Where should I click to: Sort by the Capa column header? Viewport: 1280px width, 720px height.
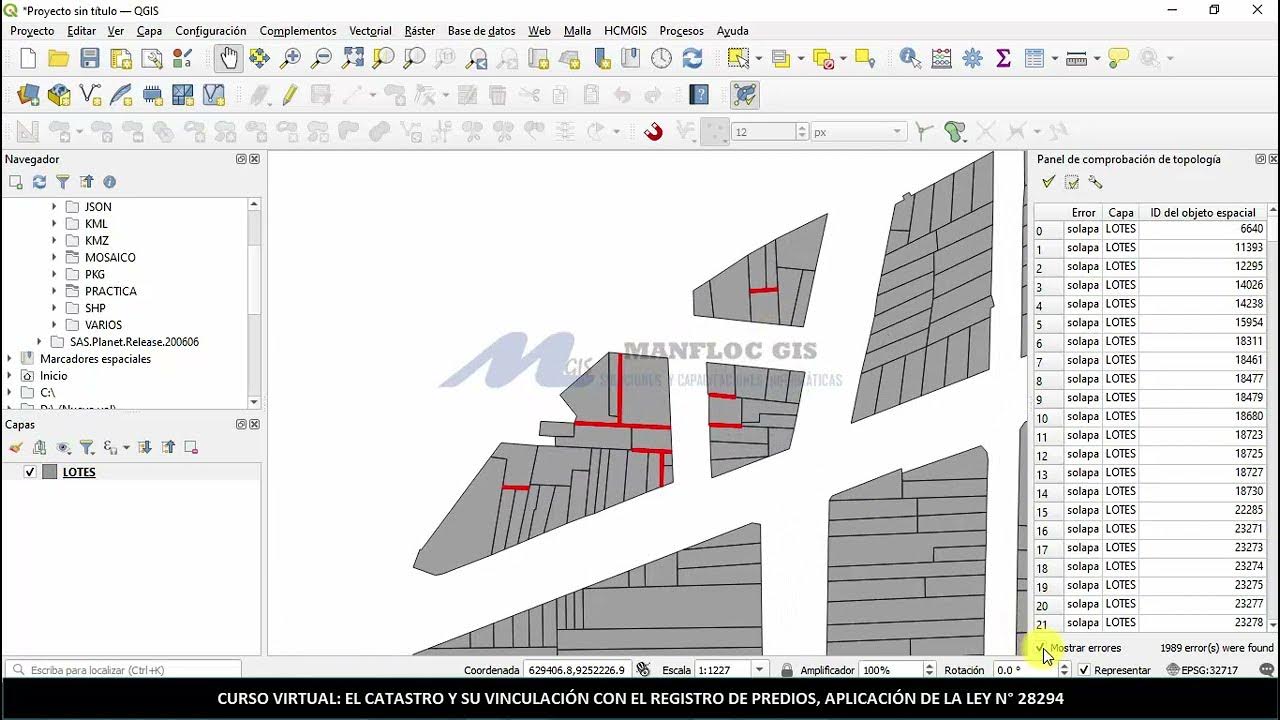(1121, 212)
